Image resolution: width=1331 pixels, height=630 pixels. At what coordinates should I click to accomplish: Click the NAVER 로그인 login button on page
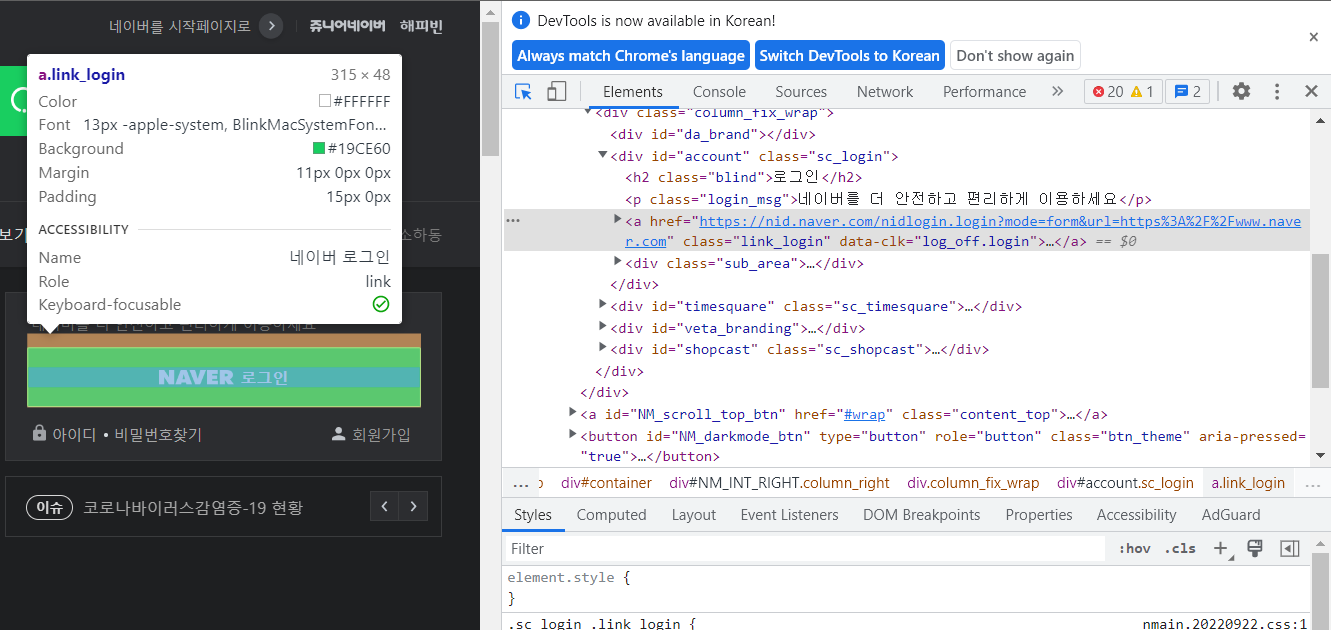tap(224, 377)
